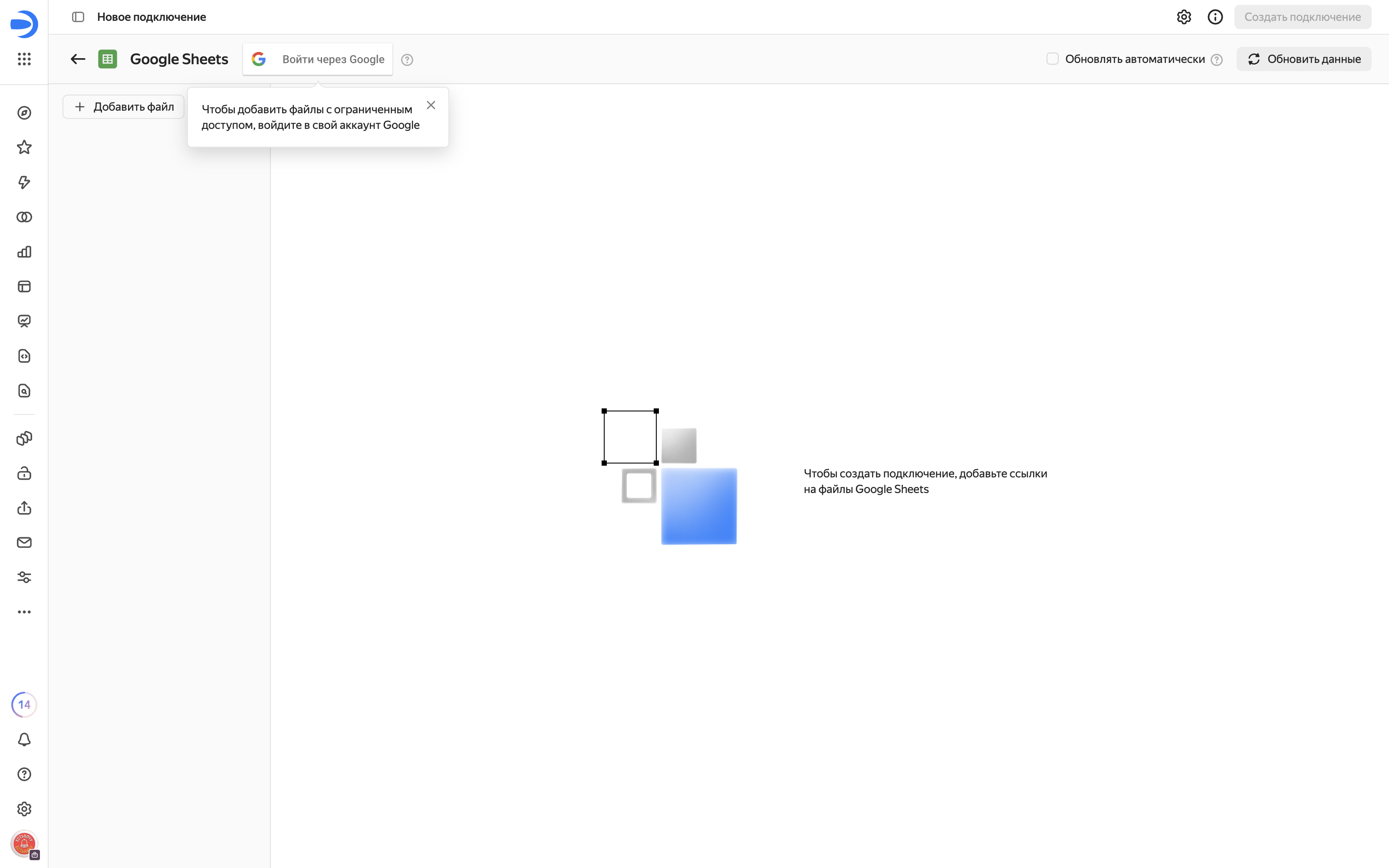Image resolution: width=1389 pixels, height=868 pixels.
Task: Open the envelope mail icon in sidebar
Action: (x=24, y=542)
